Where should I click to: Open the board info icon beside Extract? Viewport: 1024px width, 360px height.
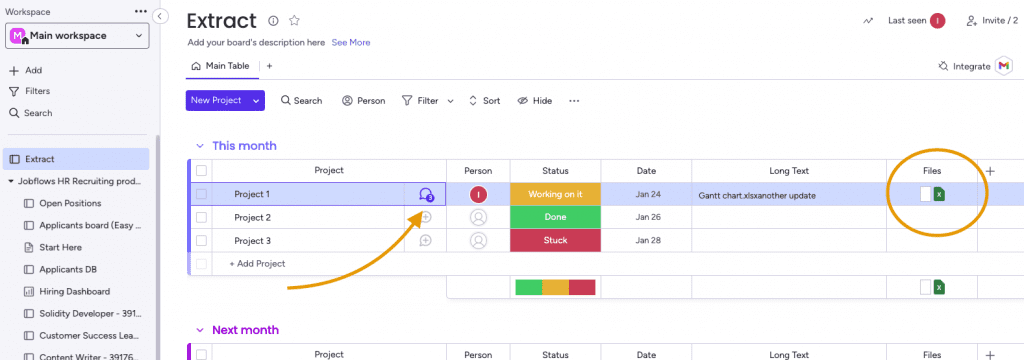(274, 21)
